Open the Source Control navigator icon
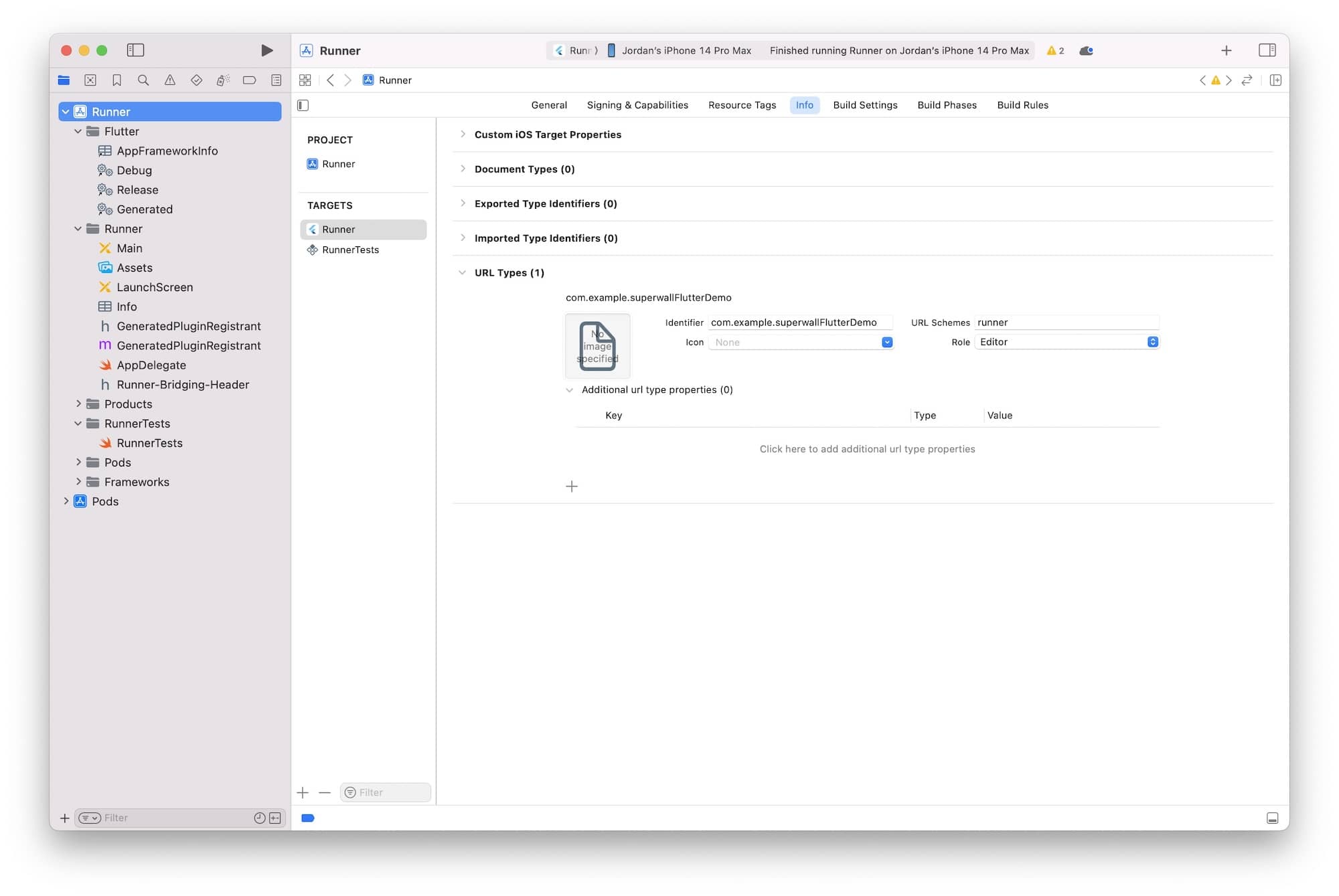 pyautogui.click(x=90, y=80)
